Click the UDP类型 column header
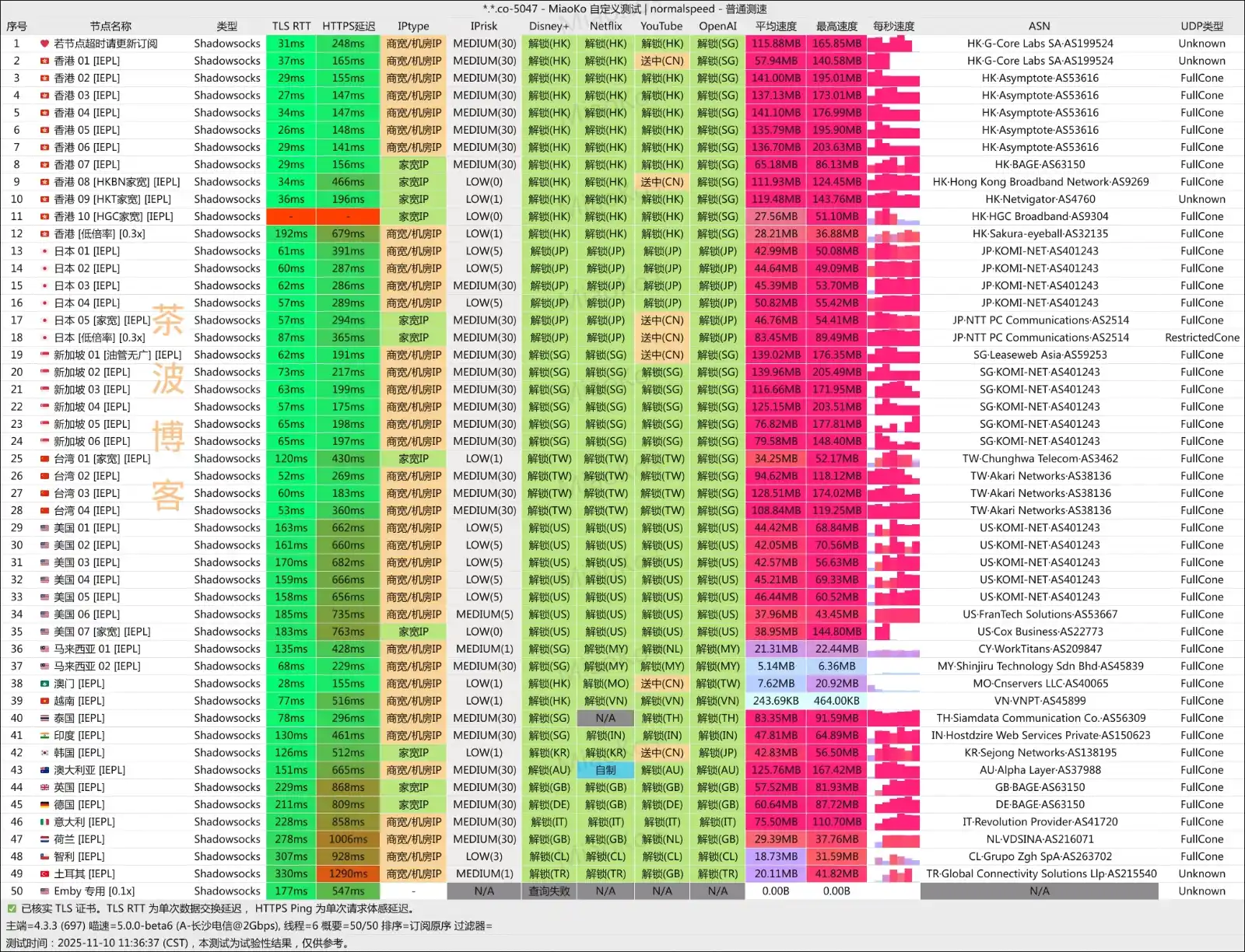 1201,26
